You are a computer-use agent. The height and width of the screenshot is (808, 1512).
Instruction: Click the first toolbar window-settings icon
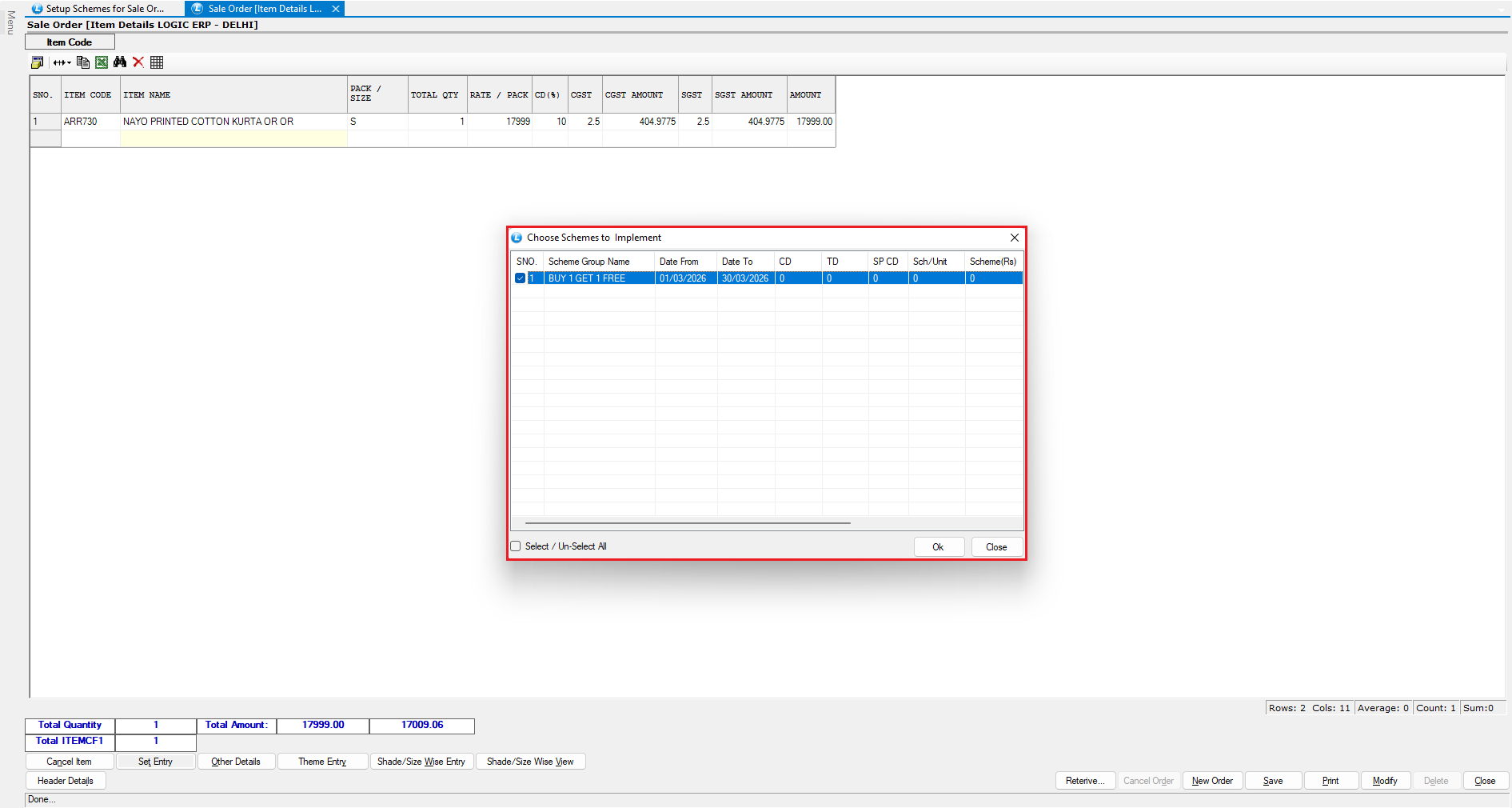pyautogui.click(x=37, y=62)
